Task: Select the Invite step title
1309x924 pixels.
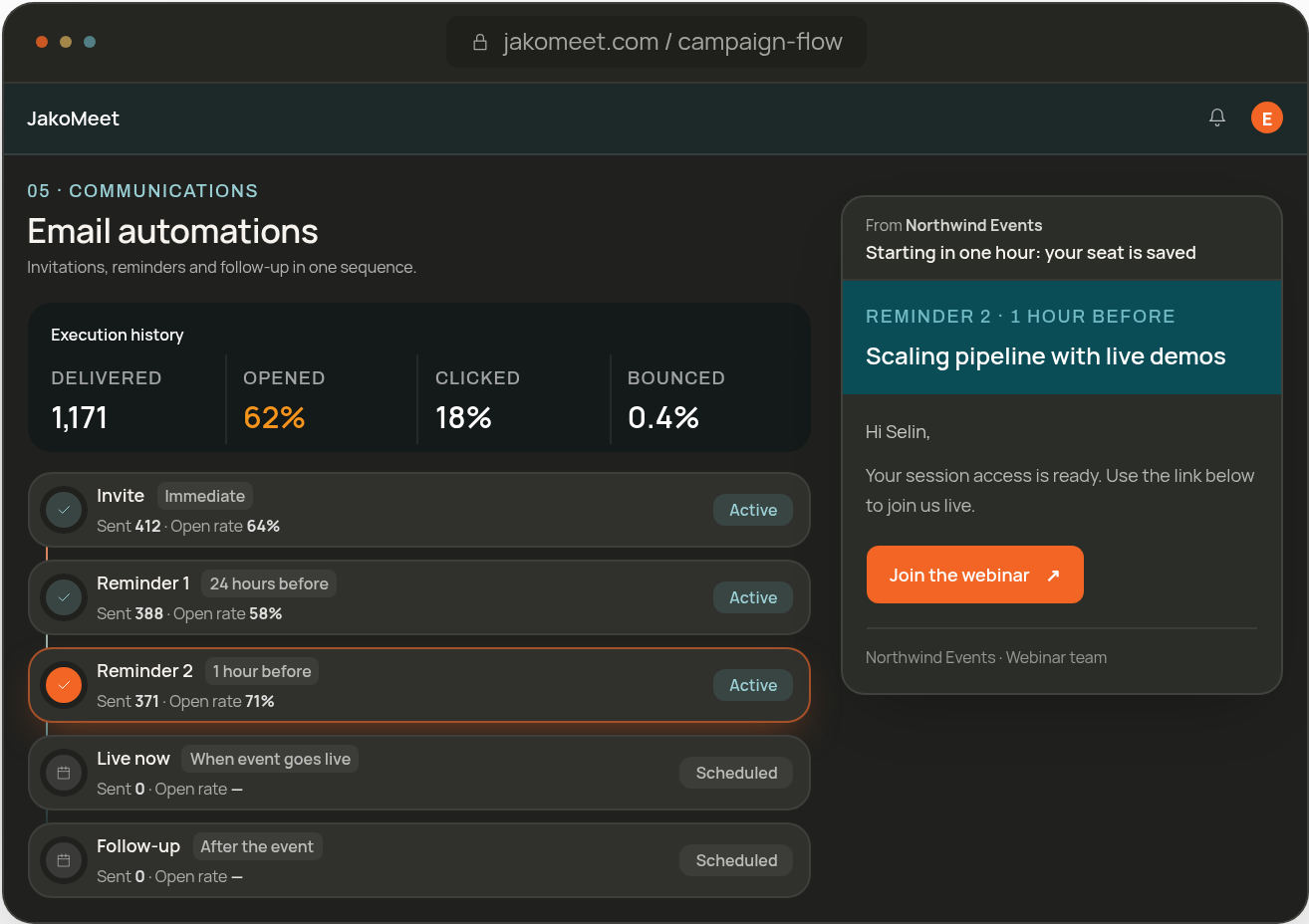Action: point(121,496)
